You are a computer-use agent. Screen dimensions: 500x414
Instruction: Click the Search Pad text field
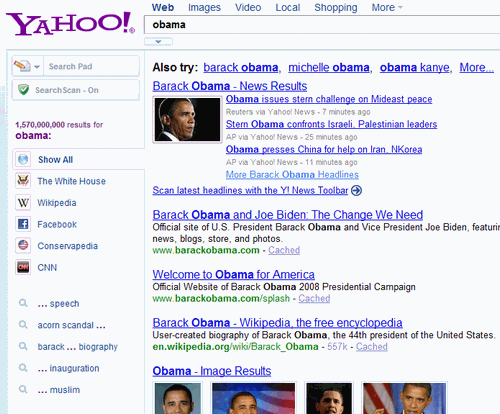[91, 66]
